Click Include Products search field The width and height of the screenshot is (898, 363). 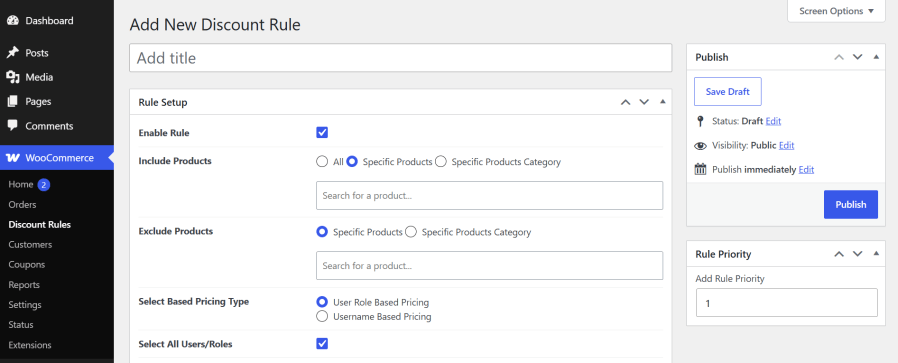[489, 195]
